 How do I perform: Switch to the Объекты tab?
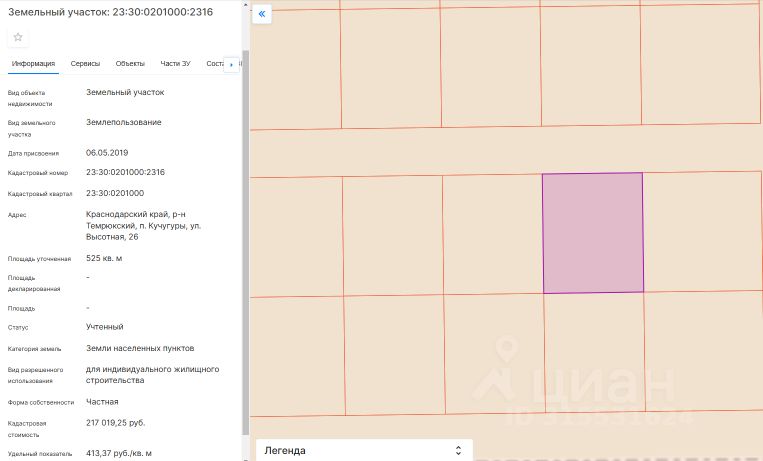[130, 64]
